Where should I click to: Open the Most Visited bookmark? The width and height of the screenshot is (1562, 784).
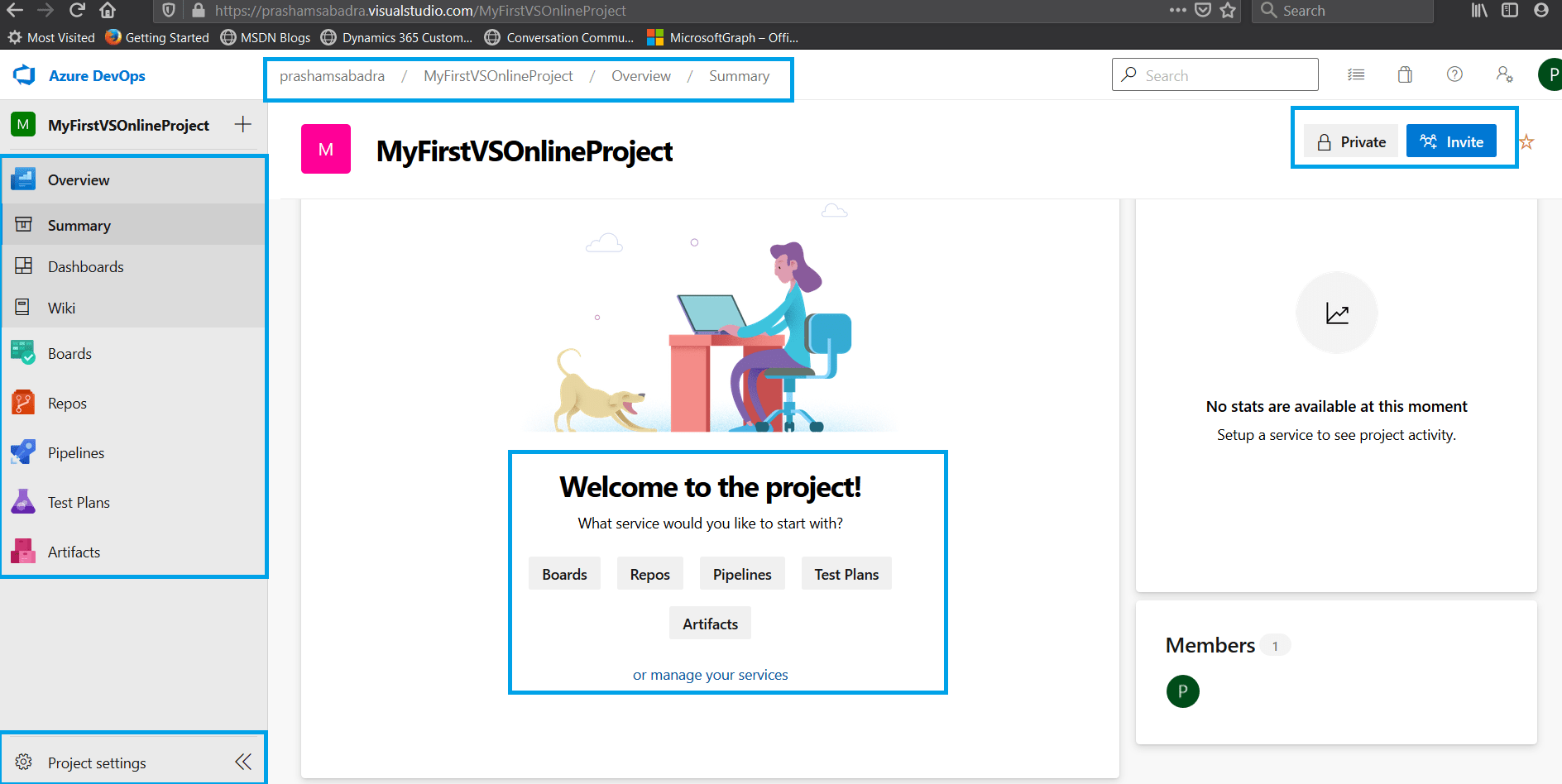51,37
